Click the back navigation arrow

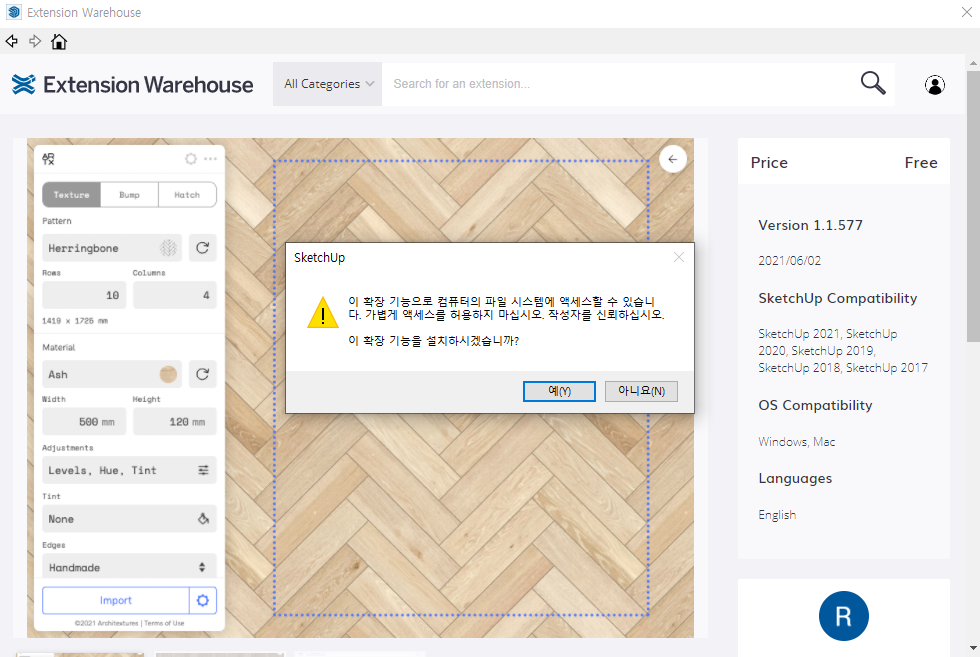(11, 41)
